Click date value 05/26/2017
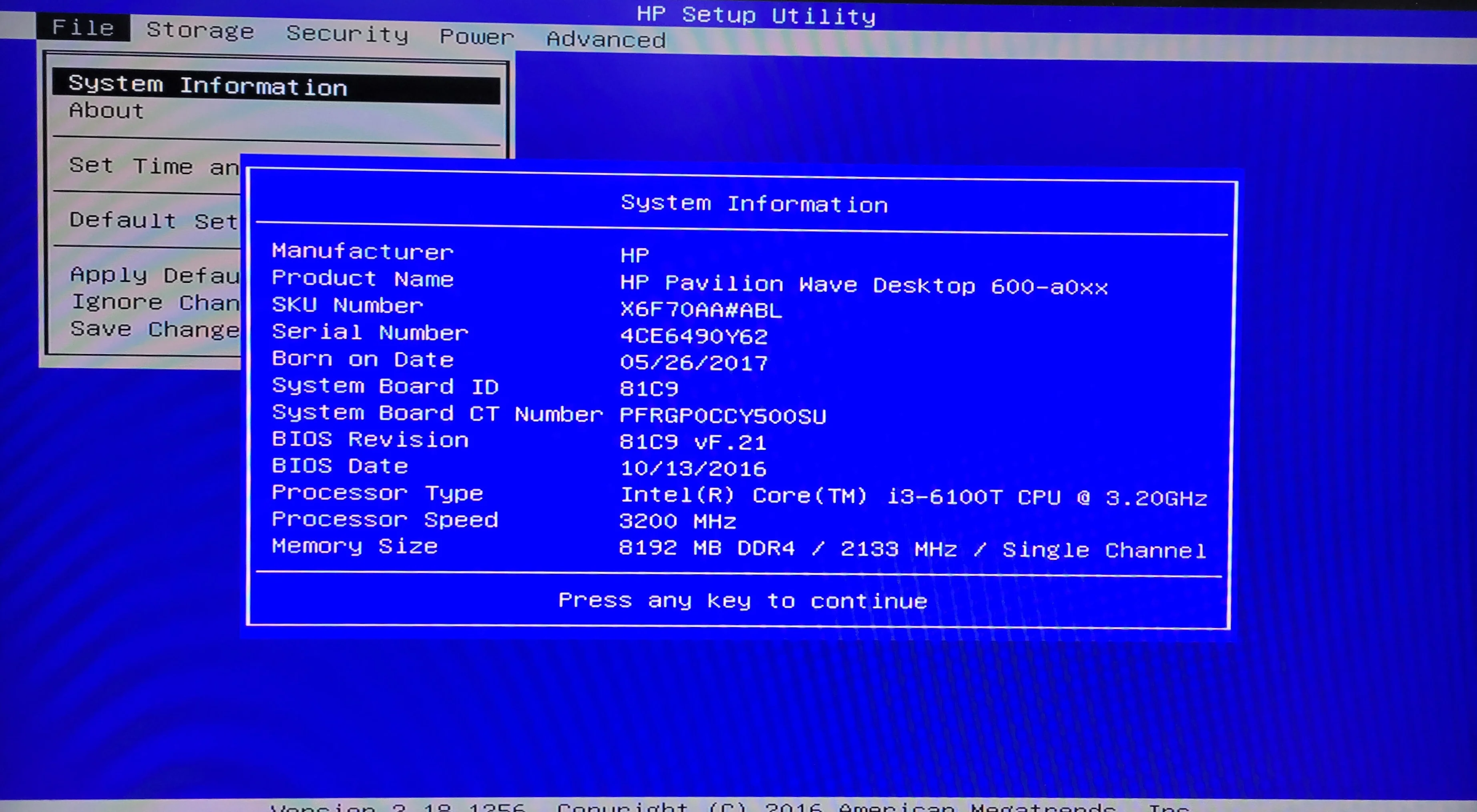Viewport: 1477px width, 812px height. [x=694, y=362]
